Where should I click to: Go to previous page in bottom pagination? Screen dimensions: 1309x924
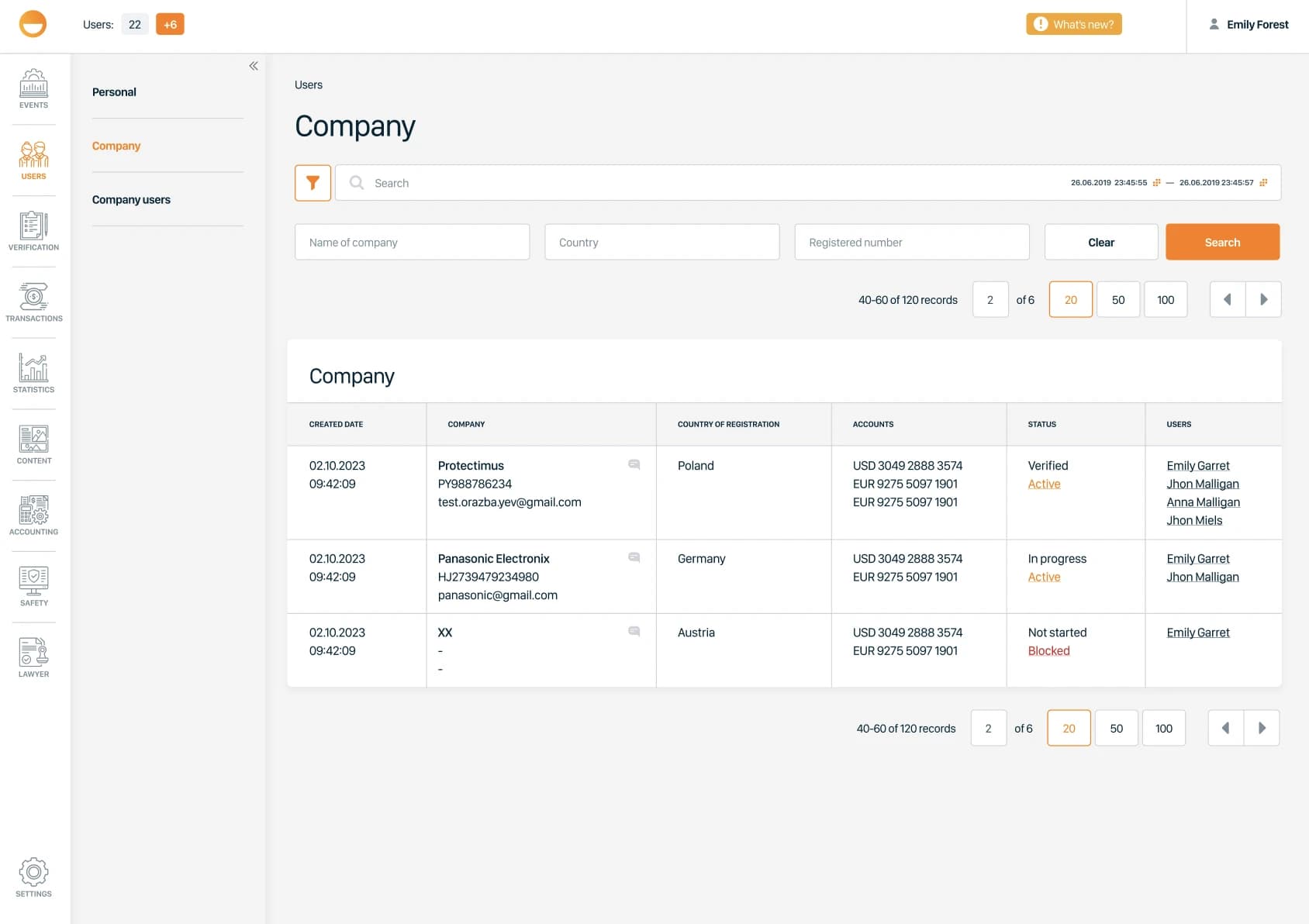pos(1225,728)
